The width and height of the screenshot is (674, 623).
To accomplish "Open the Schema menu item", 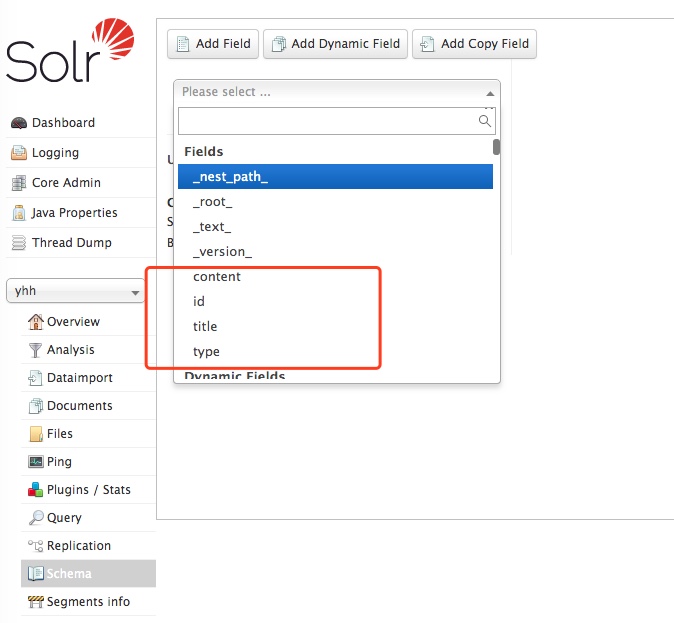I will click(x=69, y=574).
